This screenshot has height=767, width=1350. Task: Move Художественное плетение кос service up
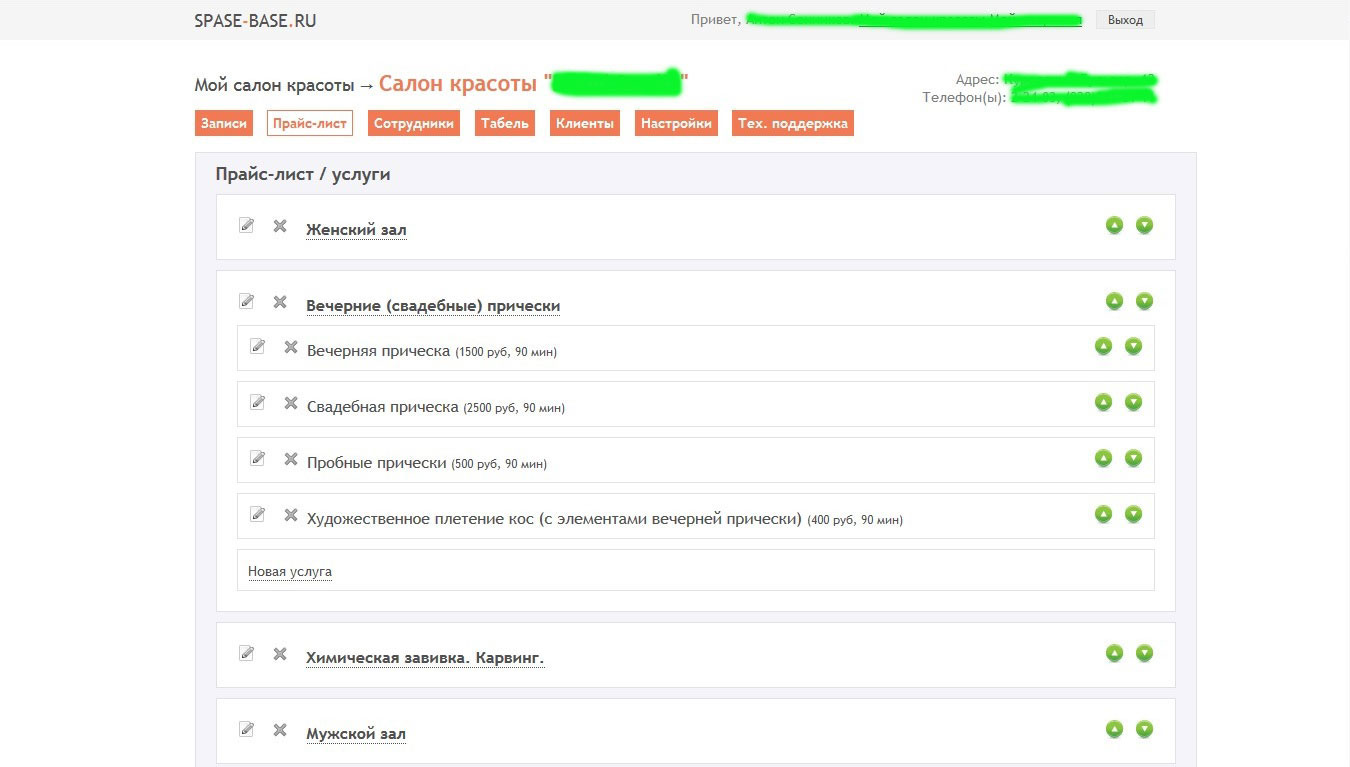click(1104, 514)
